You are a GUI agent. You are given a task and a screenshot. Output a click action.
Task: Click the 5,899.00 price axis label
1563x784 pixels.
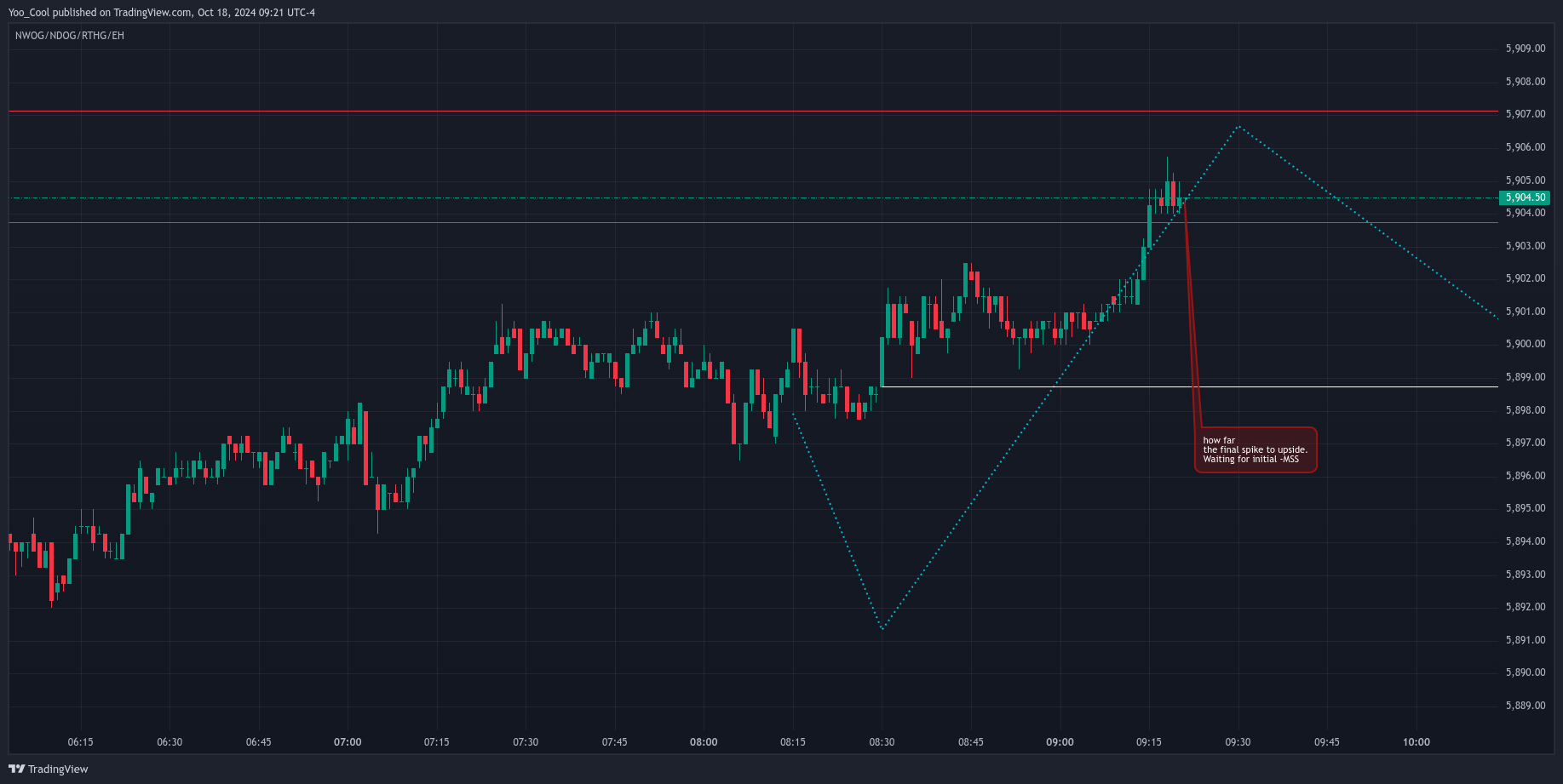[1526, 377]
